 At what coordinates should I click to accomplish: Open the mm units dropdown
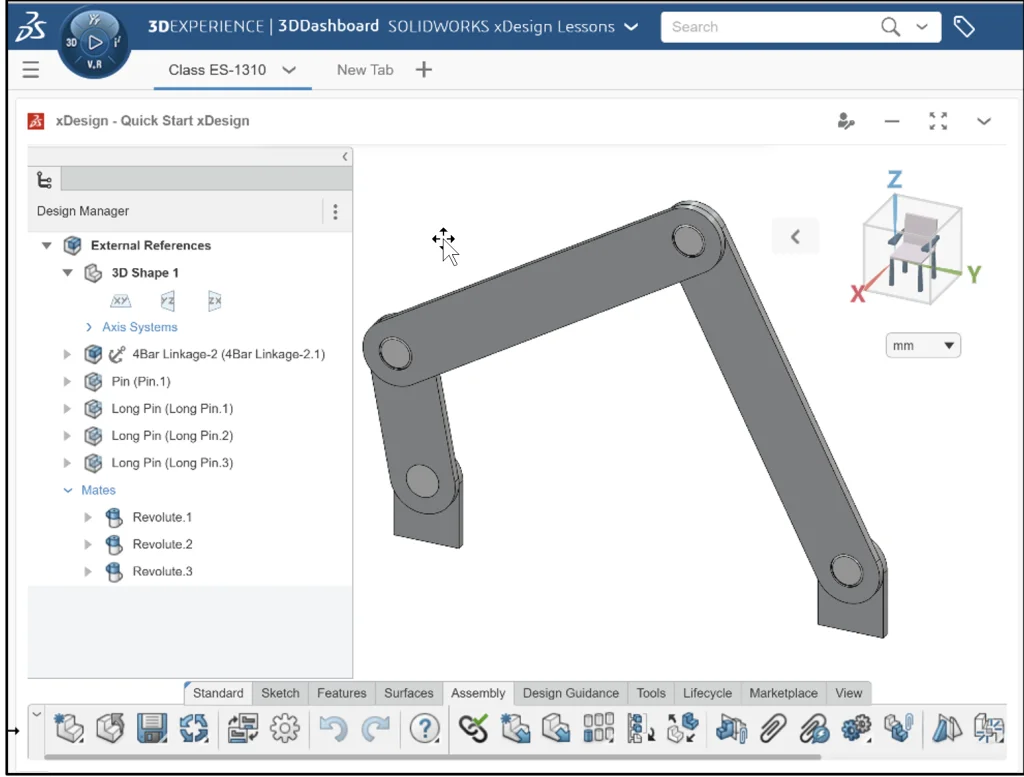click(922, 344)
